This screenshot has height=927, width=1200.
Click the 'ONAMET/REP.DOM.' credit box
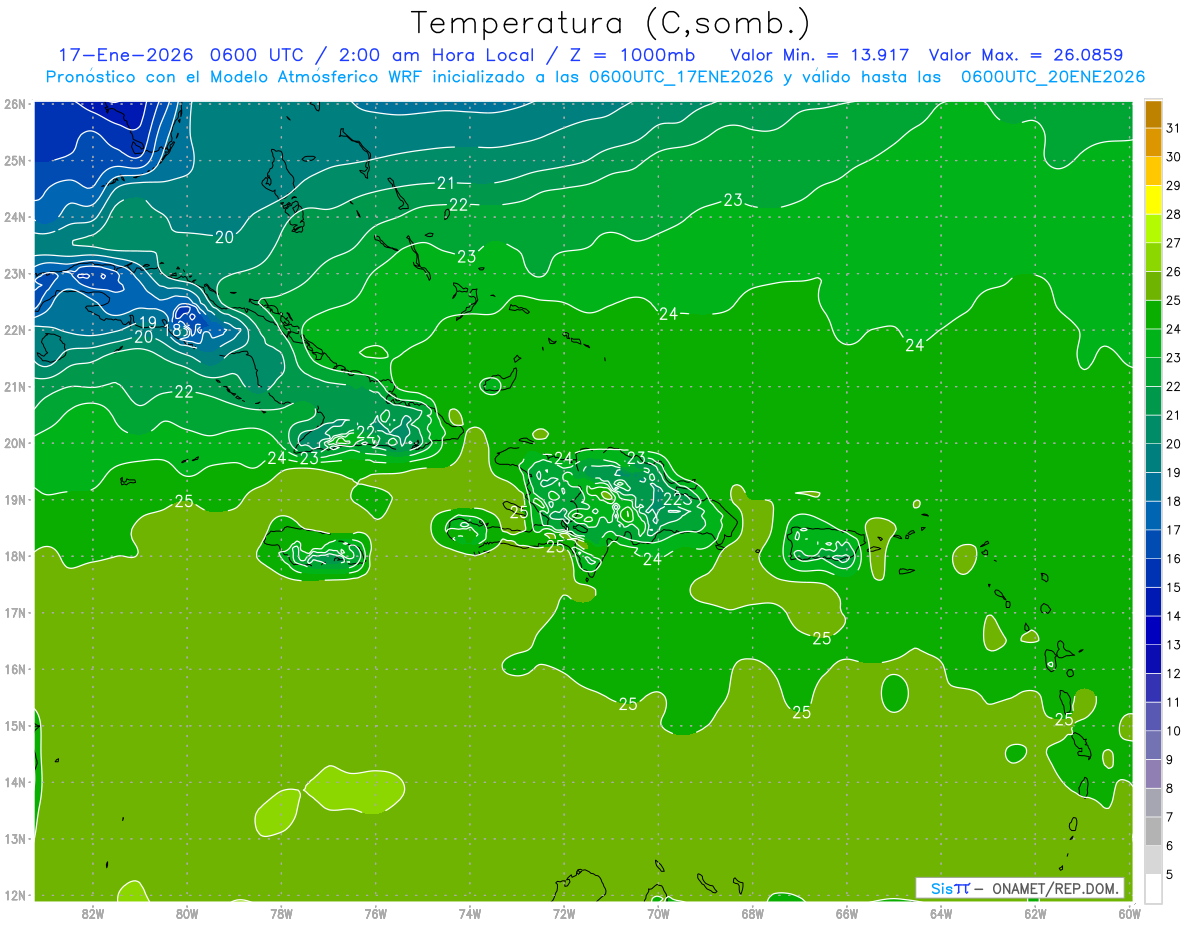pos(1020,888)
